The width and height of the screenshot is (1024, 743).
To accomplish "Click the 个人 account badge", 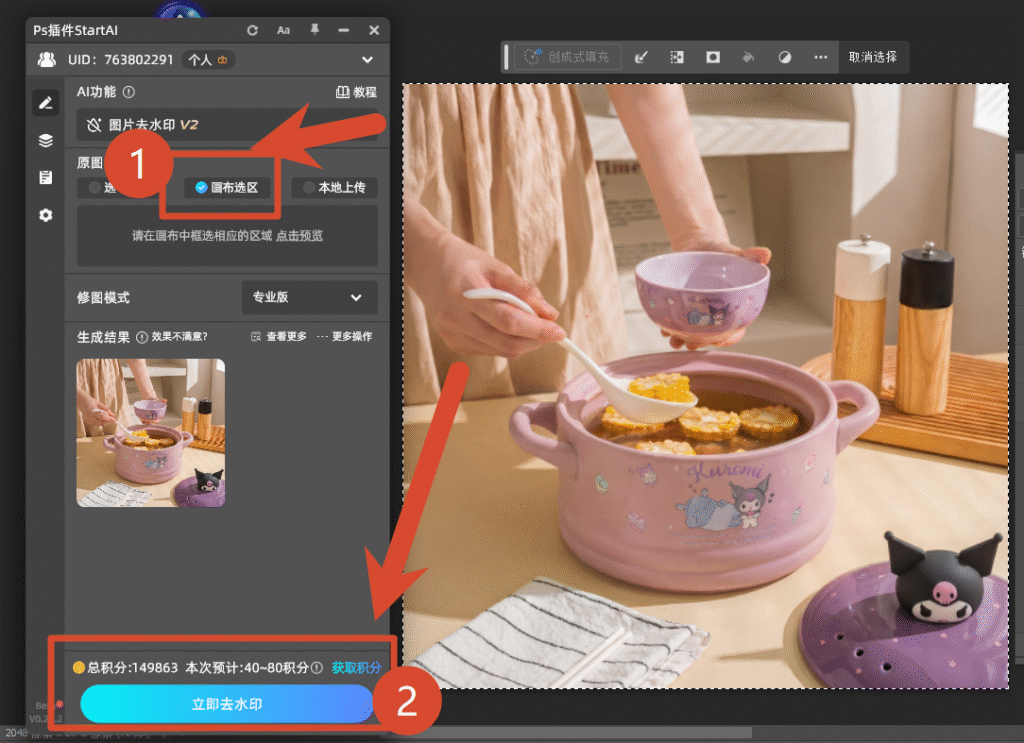I will click(x=208, y=60).
